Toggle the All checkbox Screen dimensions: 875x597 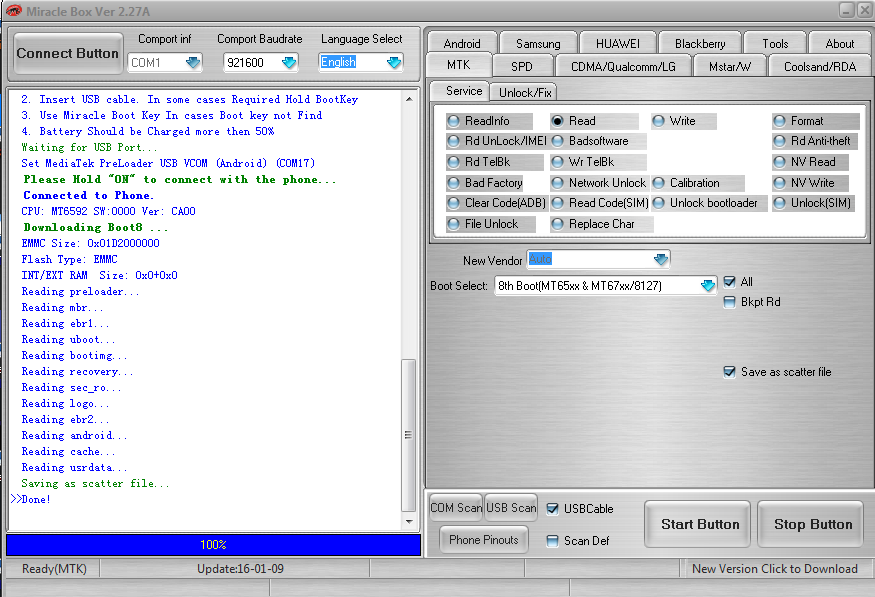coord(729,282)
